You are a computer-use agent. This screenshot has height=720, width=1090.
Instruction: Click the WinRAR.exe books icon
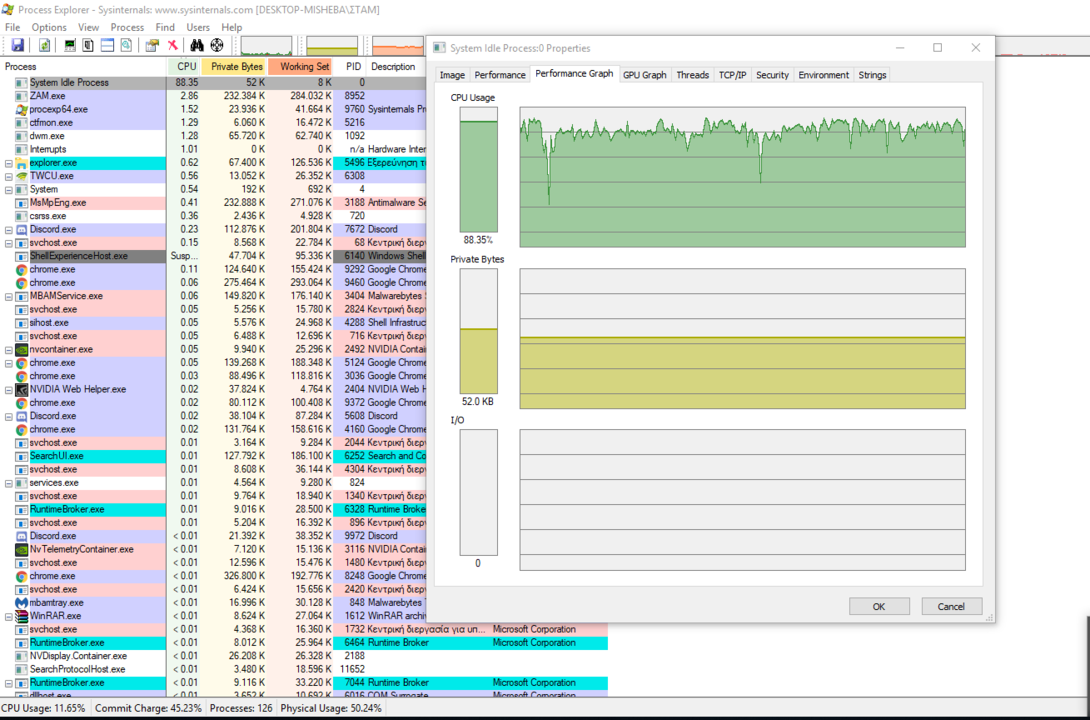[x=22, y=616]
